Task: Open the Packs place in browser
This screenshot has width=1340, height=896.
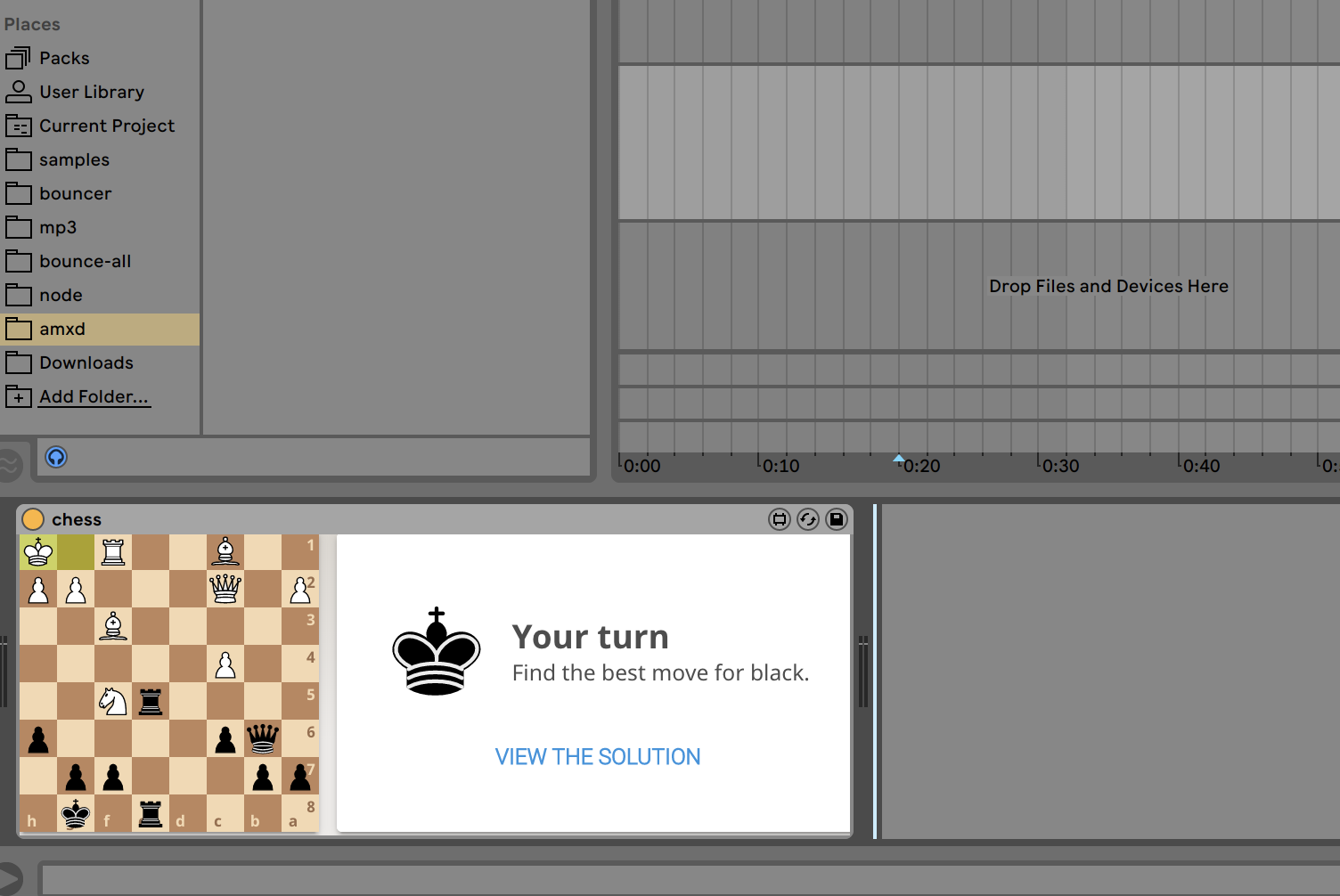Action: point(64,58)
